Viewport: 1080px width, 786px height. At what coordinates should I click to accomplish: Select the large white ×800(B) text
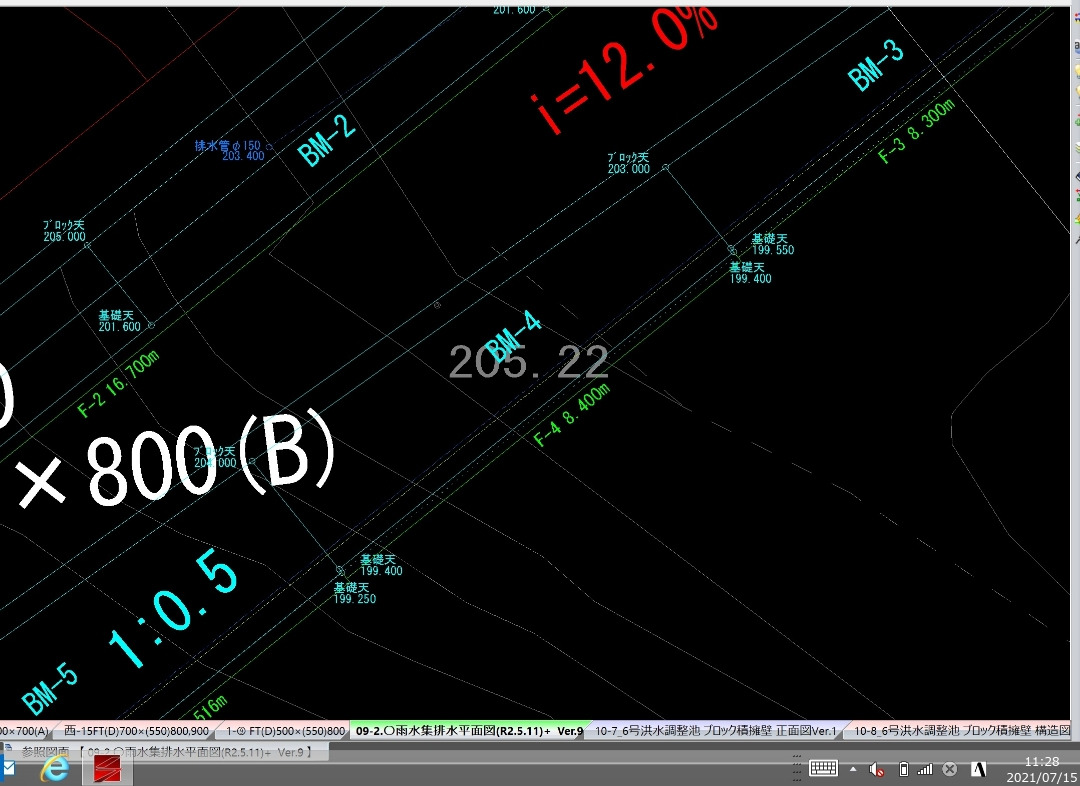coord(176,461)
